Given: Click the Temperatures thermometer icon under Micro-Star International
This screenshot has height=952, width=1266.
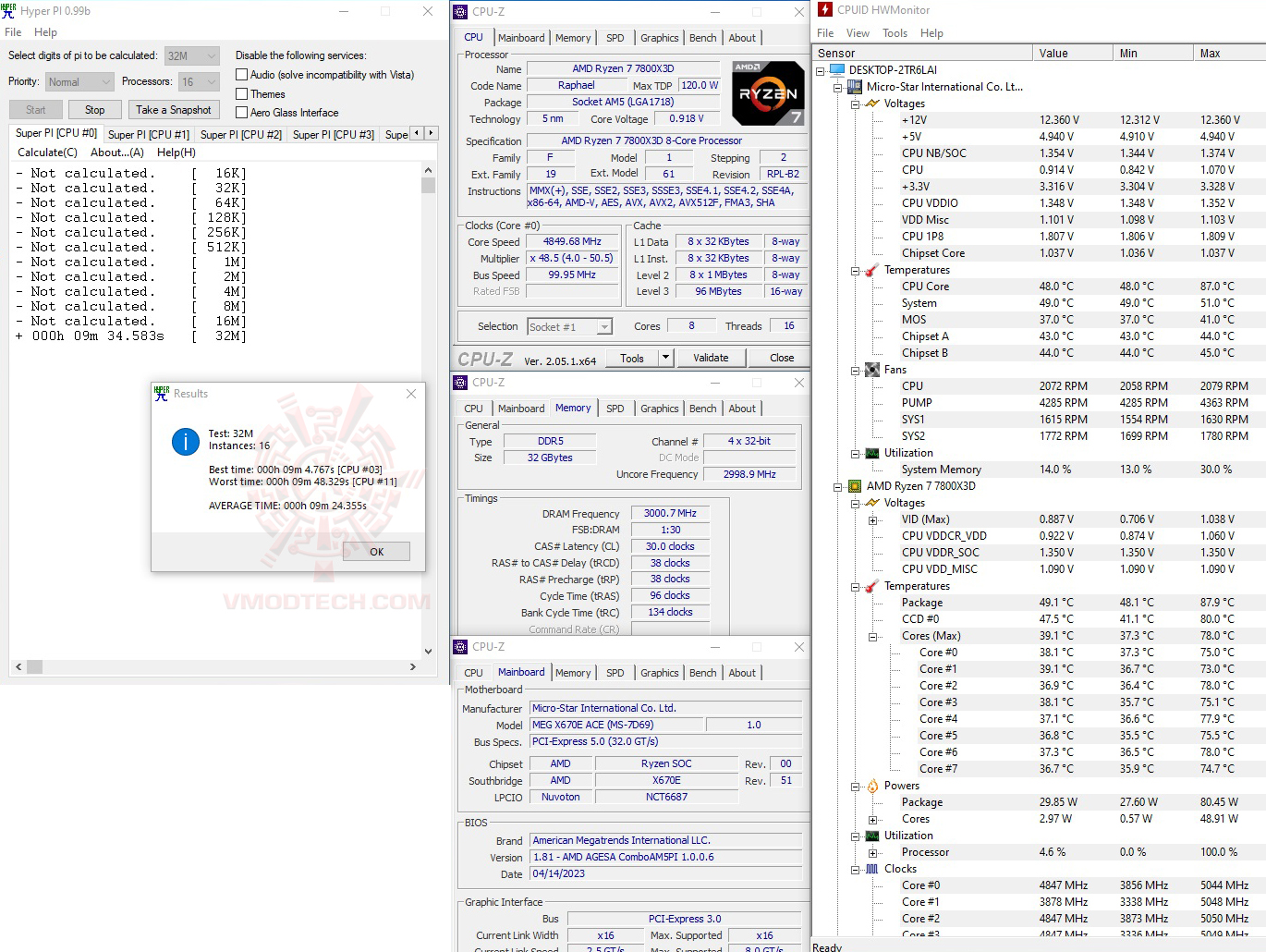Looking at the screenshot, I should [872, 270].
